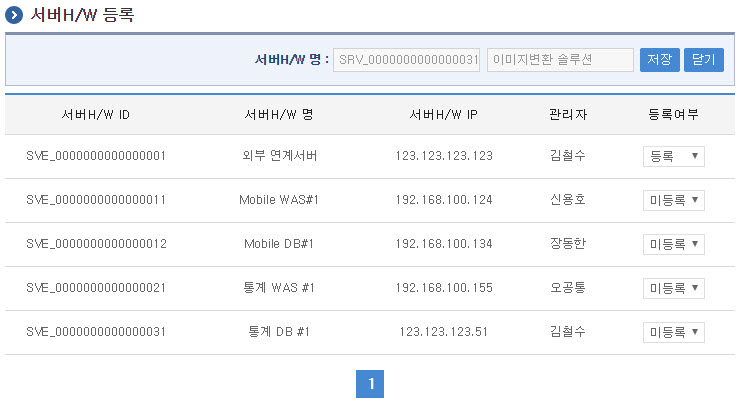
Task: Click the 등록여부 column header
Action: [673, 114]
